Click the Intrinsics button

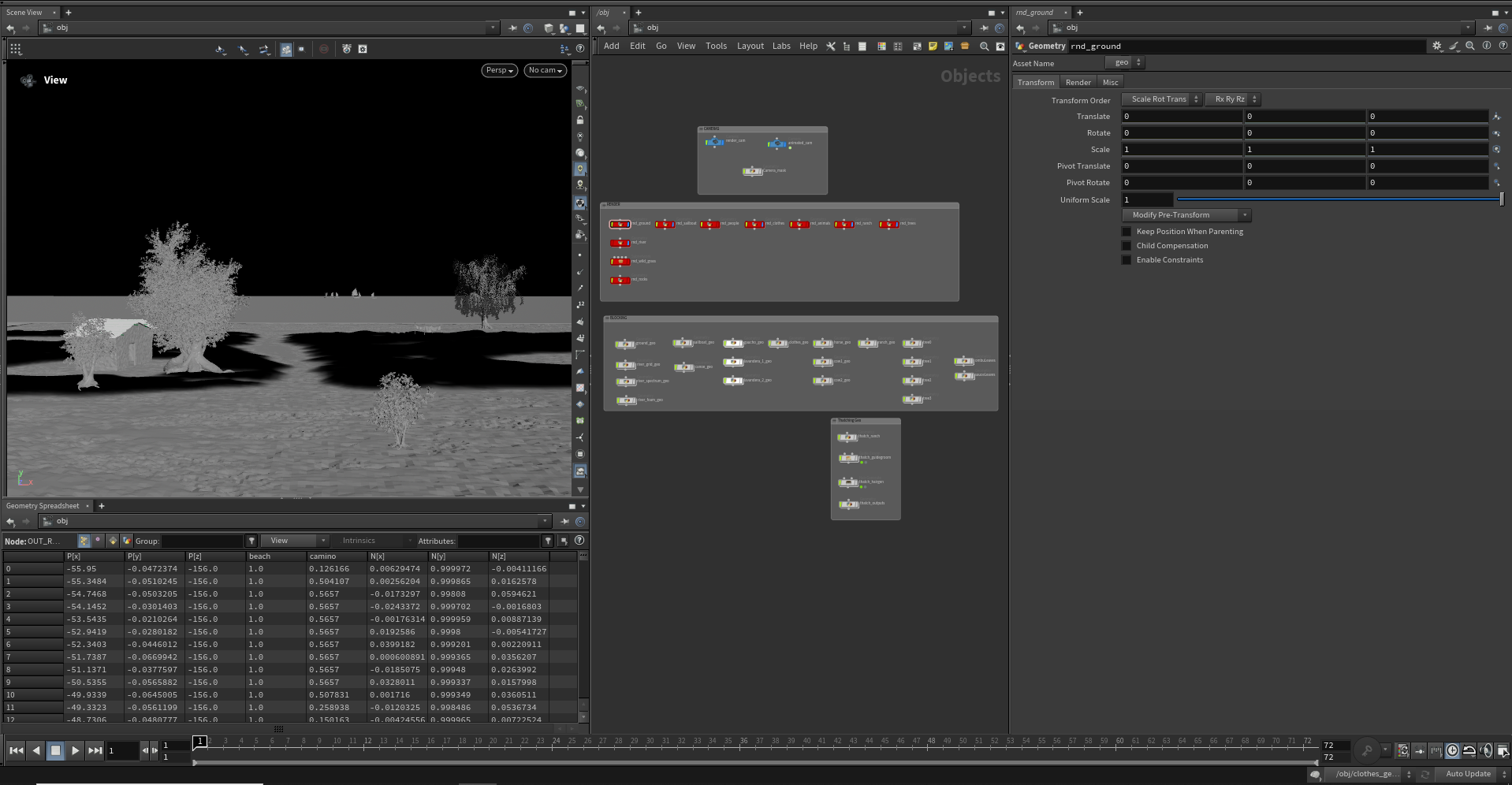click(359, 541)
